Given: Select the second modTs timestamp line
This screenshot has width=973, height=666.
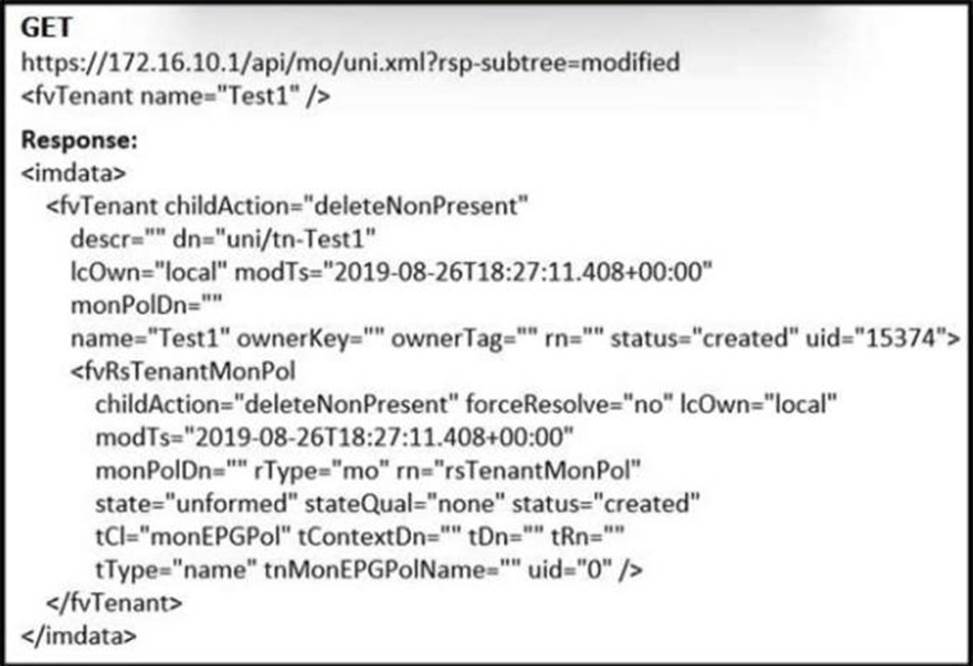Looking at the screenshot, I should click(x=334, y=438).
